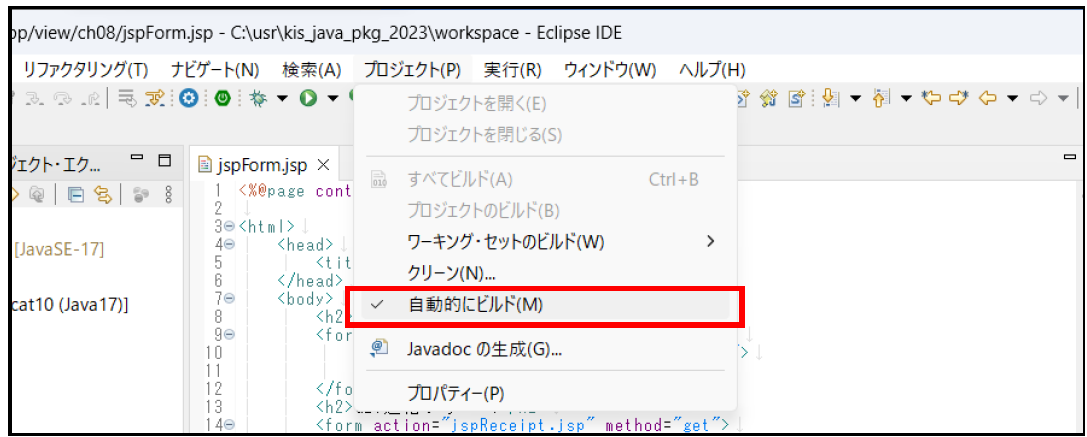Open the 実行(R) menu
This screenshot has width=1087, height=437.
512,70
